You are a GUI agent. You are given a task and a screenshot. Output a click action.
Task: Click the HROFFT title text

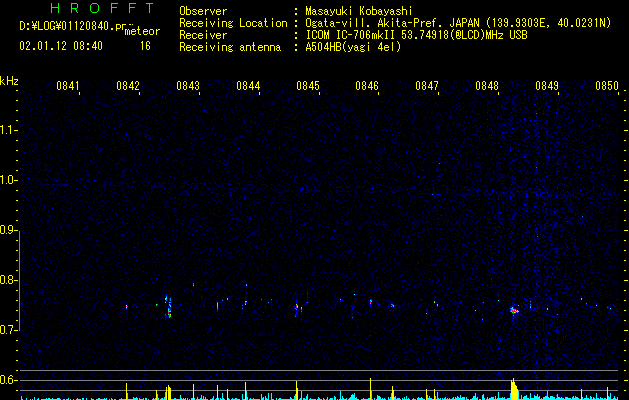point(102,8)
